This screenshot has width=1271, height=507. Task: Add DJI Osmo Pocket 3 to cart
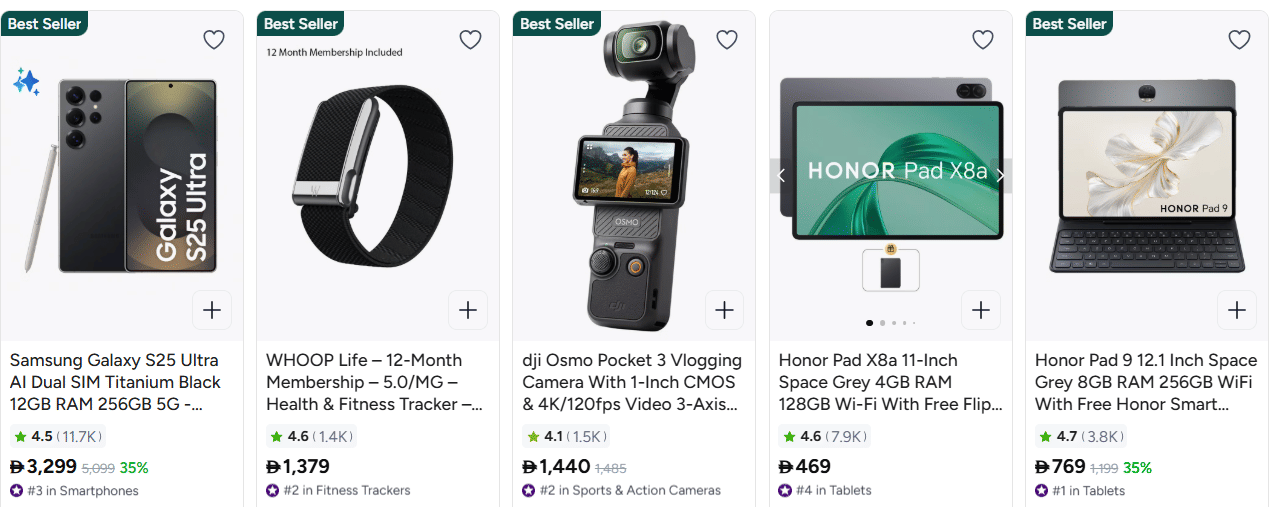724,310
